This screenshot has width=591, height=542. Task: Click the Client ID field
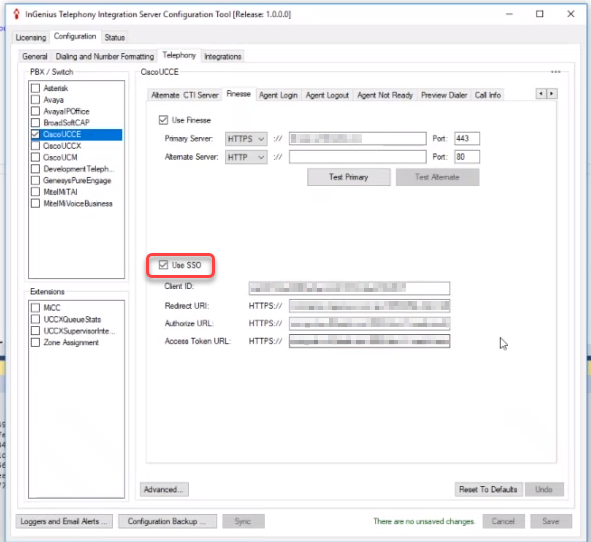point(349,288)
